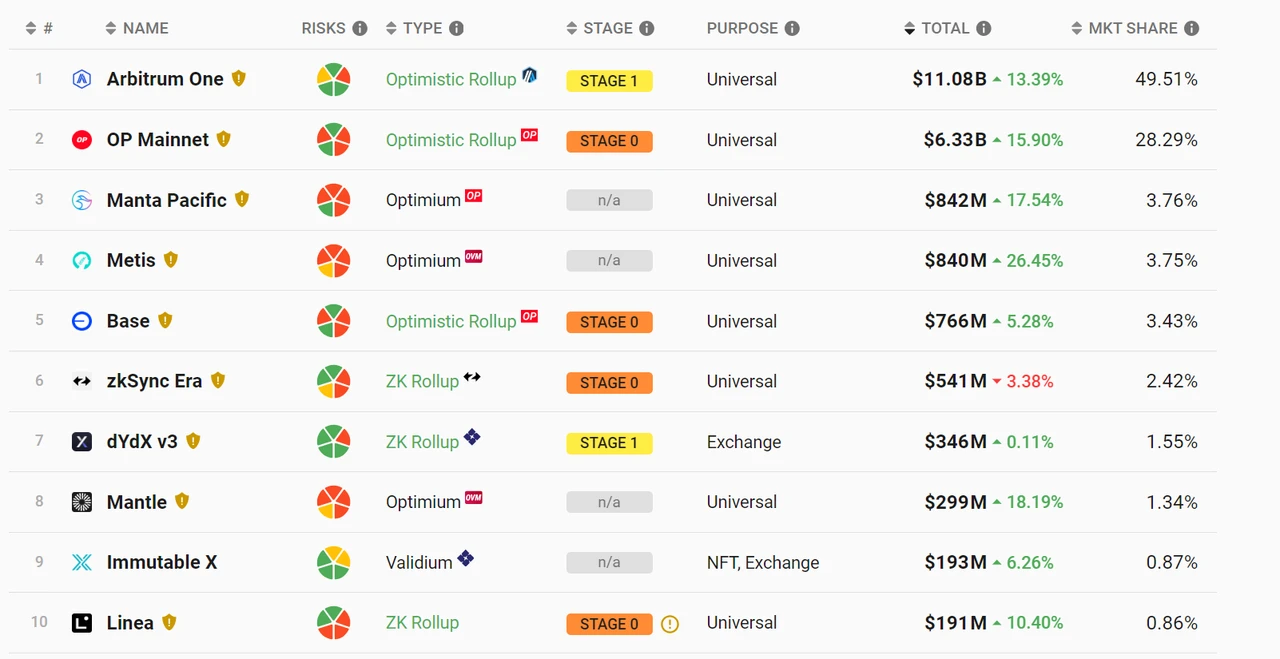This screenshot has height=659, width=1280.
Task: Sort the table by MKT SHARE column
Action: (x=1125, y=28)
